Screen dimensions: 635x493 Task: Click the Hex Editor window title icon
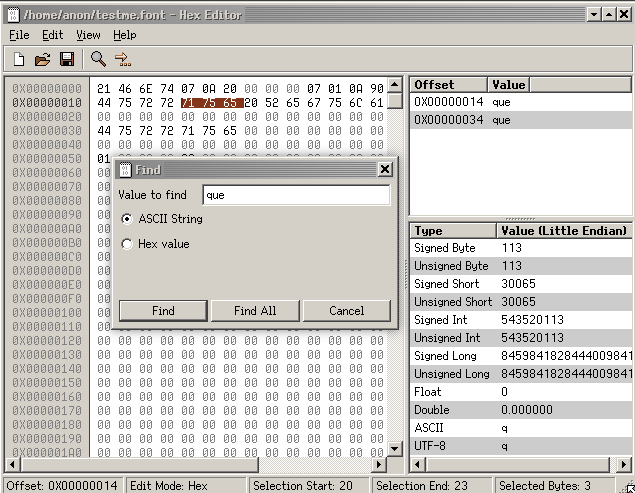click(x=11, y=15)
